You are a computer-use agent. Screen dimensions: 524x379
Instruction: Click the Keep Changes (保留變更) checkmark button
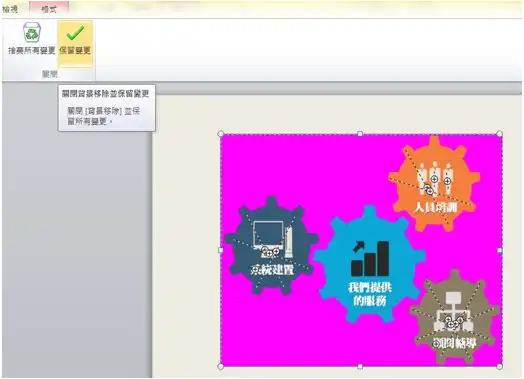[75, 43]
